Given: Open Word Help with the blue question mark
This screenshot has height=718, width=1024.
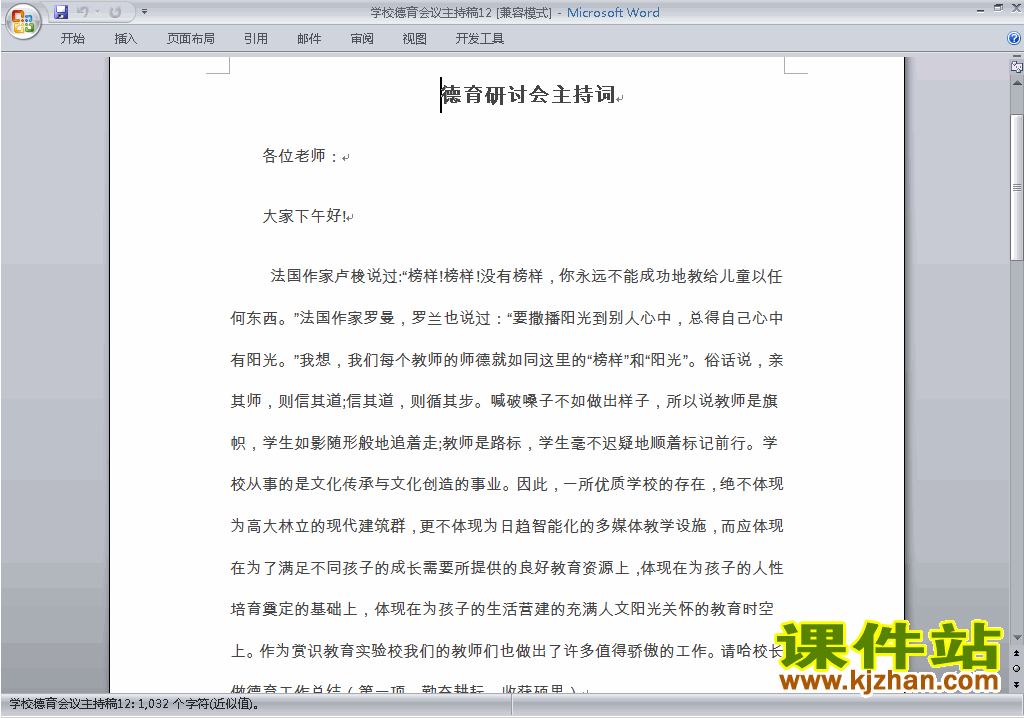Looking at the screenshot, I should pos(1014,39).
